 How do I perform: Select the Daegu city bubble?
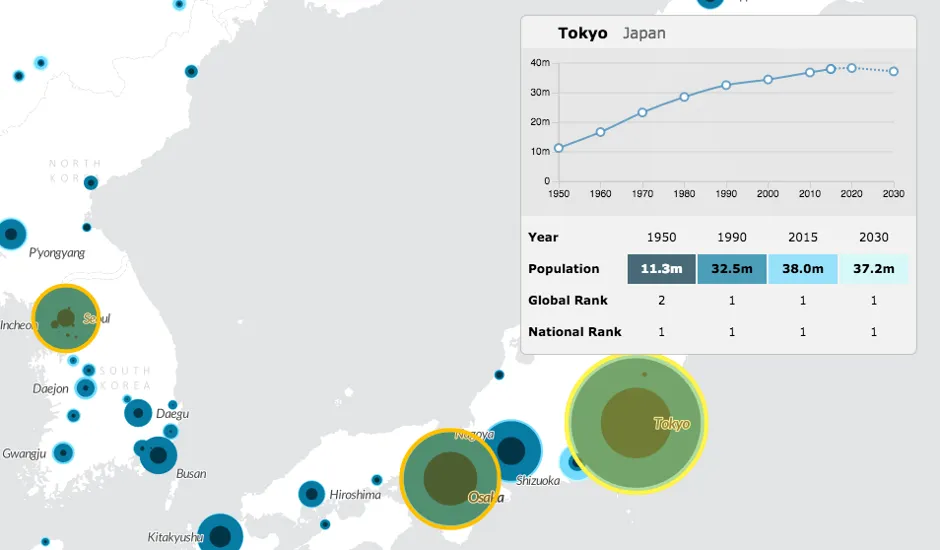138,413
